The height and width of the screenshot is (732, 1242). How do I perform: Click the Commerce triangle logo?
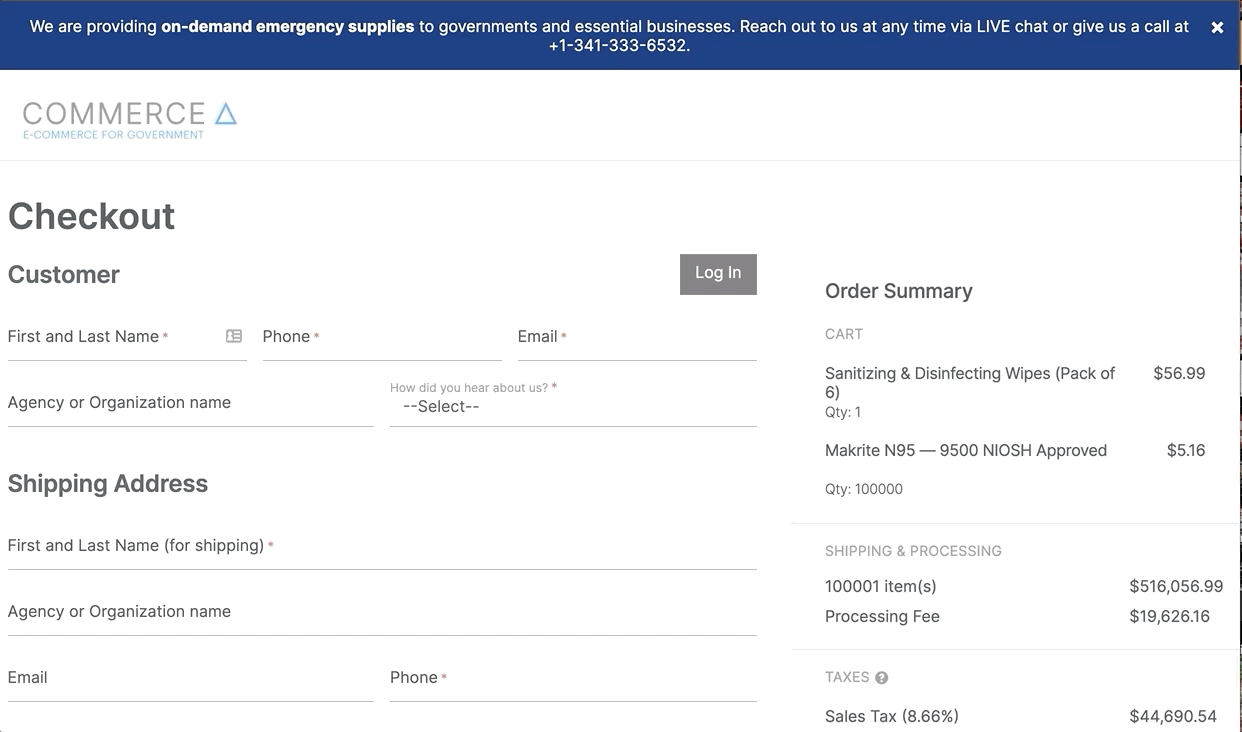pyautogui.click(x=226, y=114)
